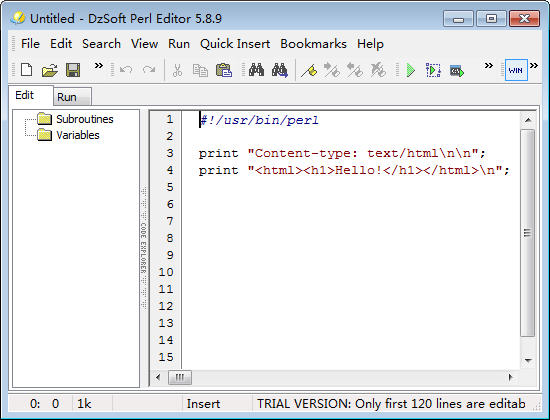
Task: Switch to the Run tab
Action: pyautogui.click(x=72, y=97)
